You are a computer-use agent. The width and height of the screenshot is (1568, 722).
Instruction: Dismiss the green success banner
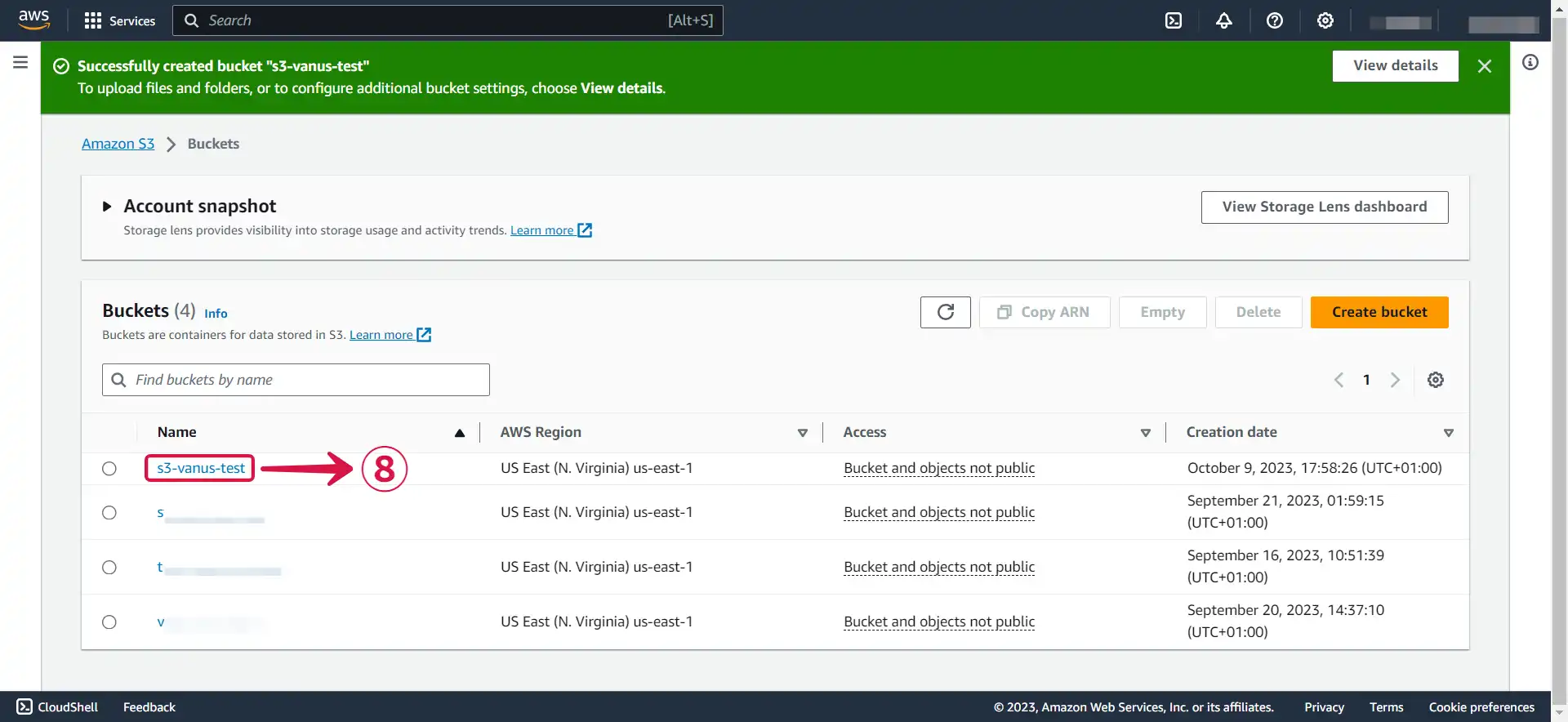click(x=1484, y=66)
